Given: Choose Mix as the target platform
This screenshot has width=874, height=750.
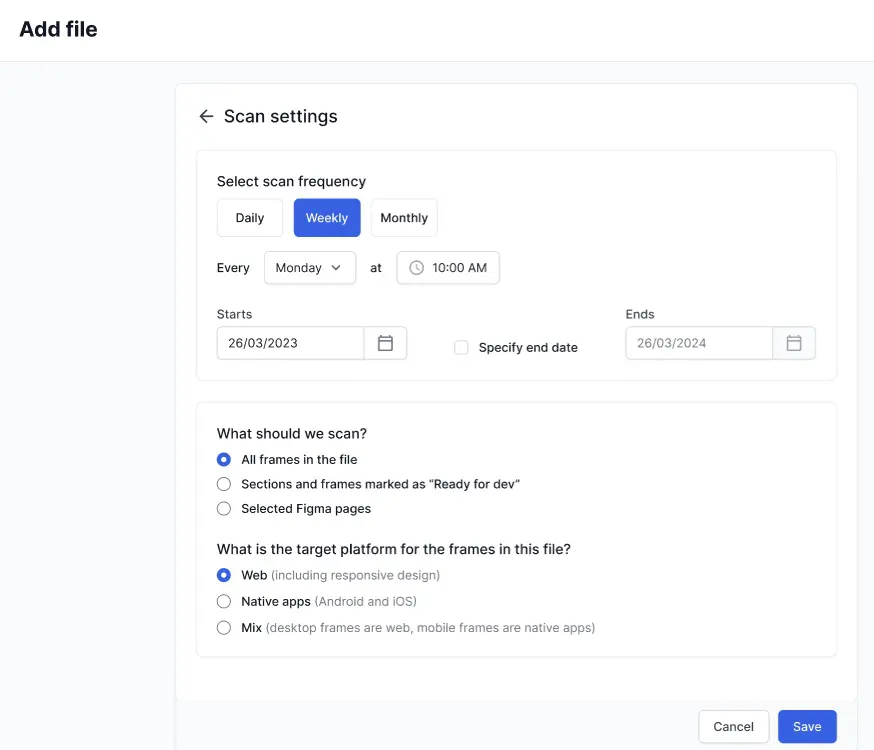Looking at the screenshot, I should pyautogui.click(x=224, y=627).
